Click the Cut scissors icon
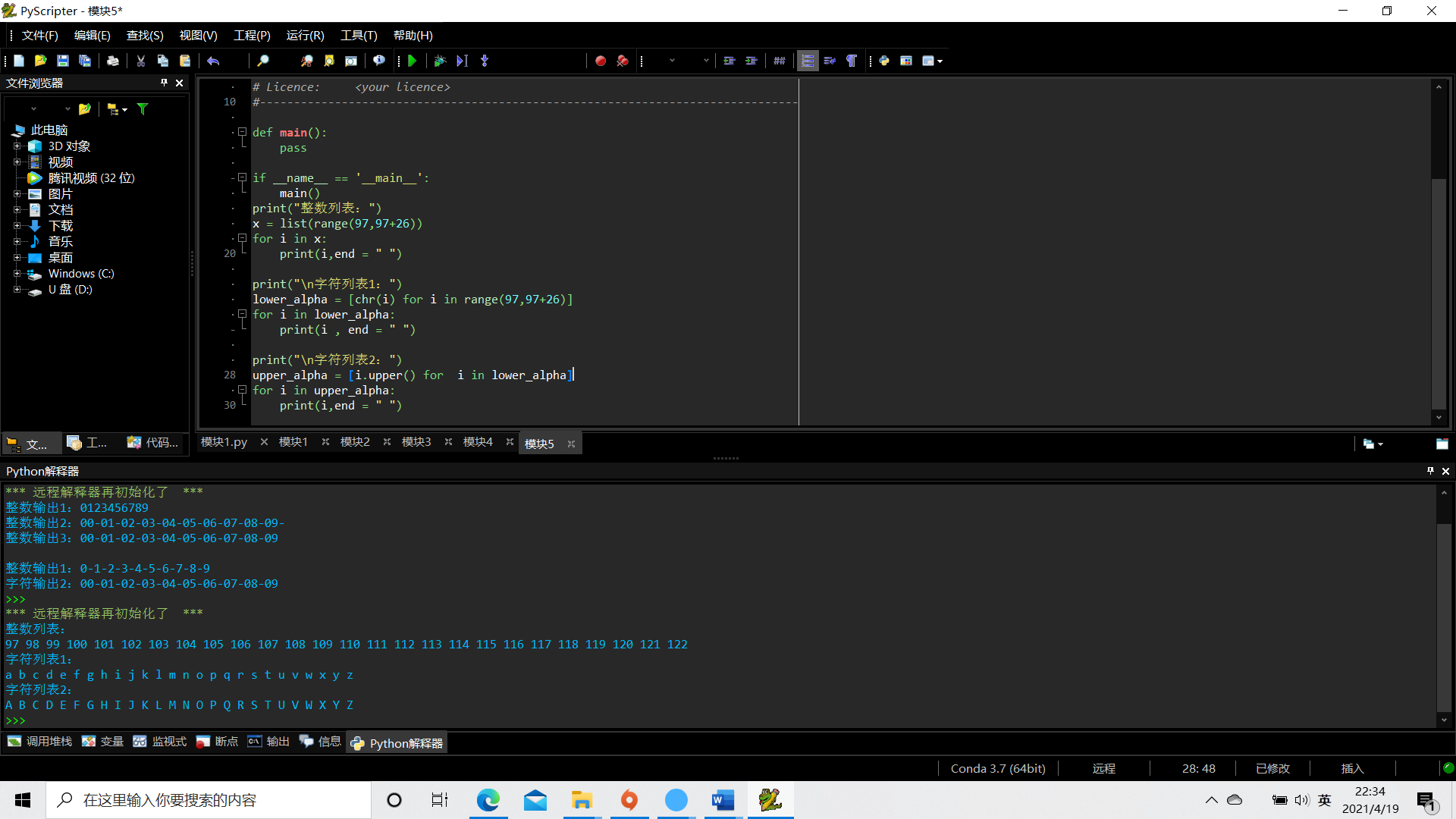1456x819 pixels. click(x=141, y=61)
